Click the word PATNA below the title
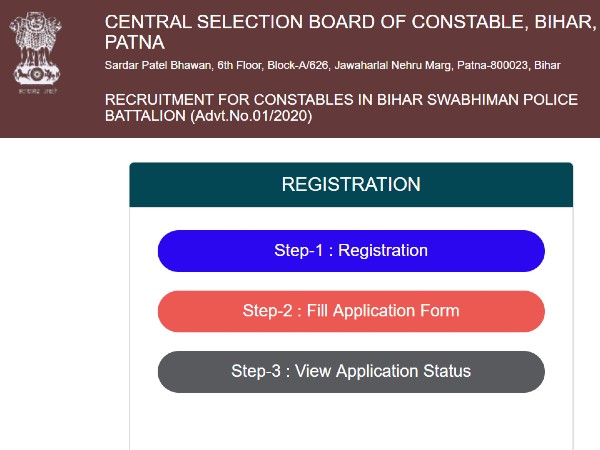The width and height of the screenshot is (600, 450). pos(135,43)
